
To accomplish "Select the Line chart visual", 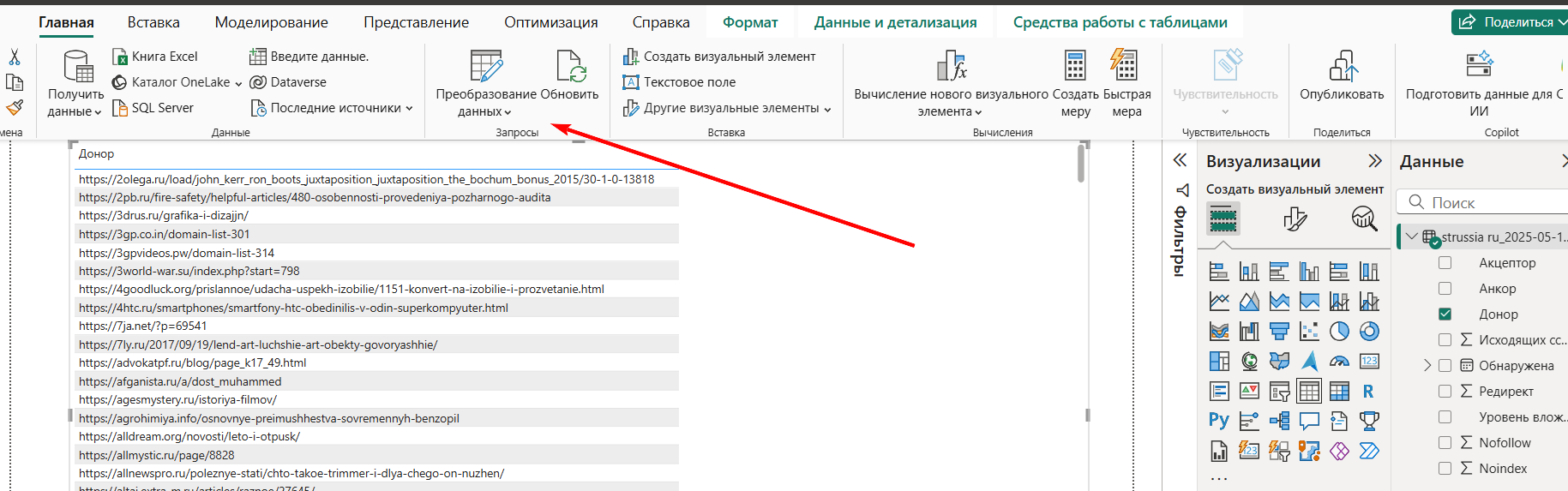I will tap(1219, 302).
